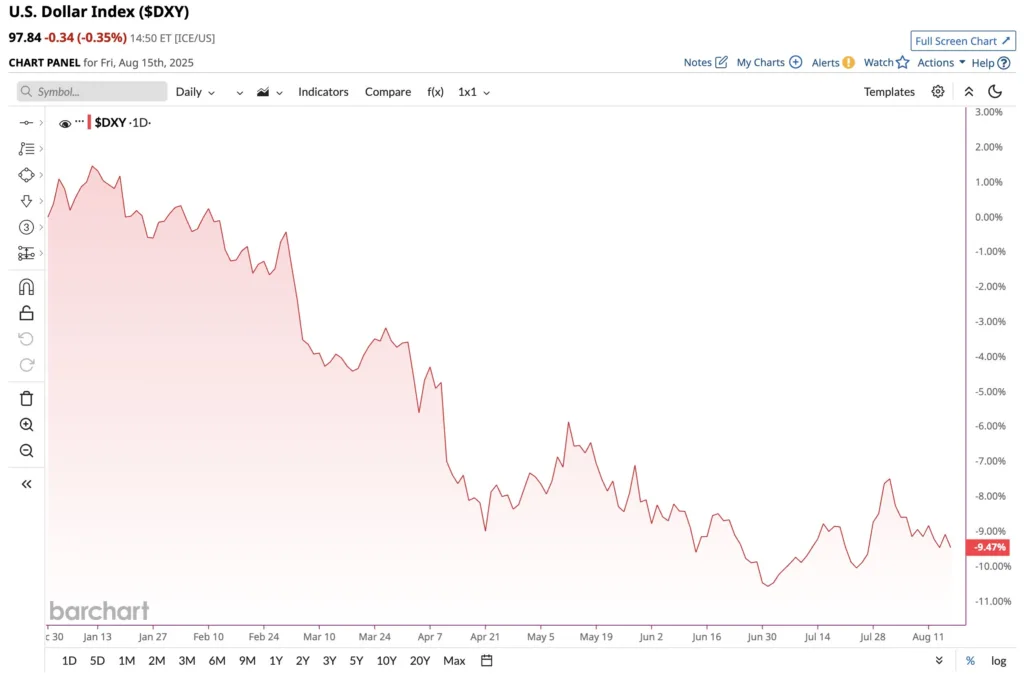This screenshot has width=1024, height=677.
Task: Open the Templates menu
Action: [889, 92]
